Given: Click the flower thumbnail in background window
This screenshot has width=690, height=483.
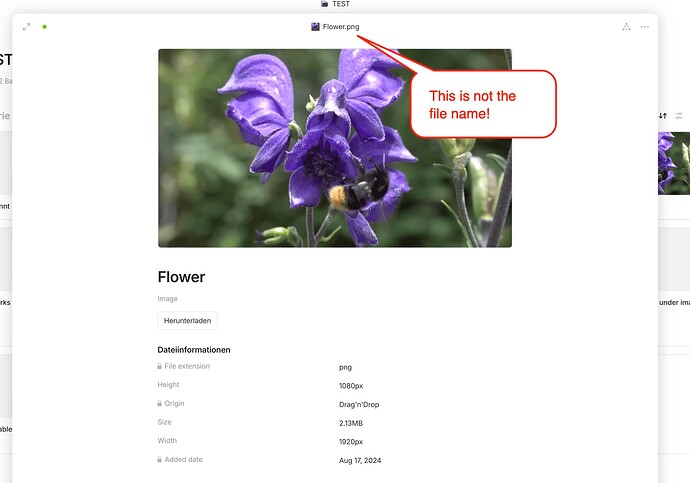Looking at the screenshot, I should 674,163.
